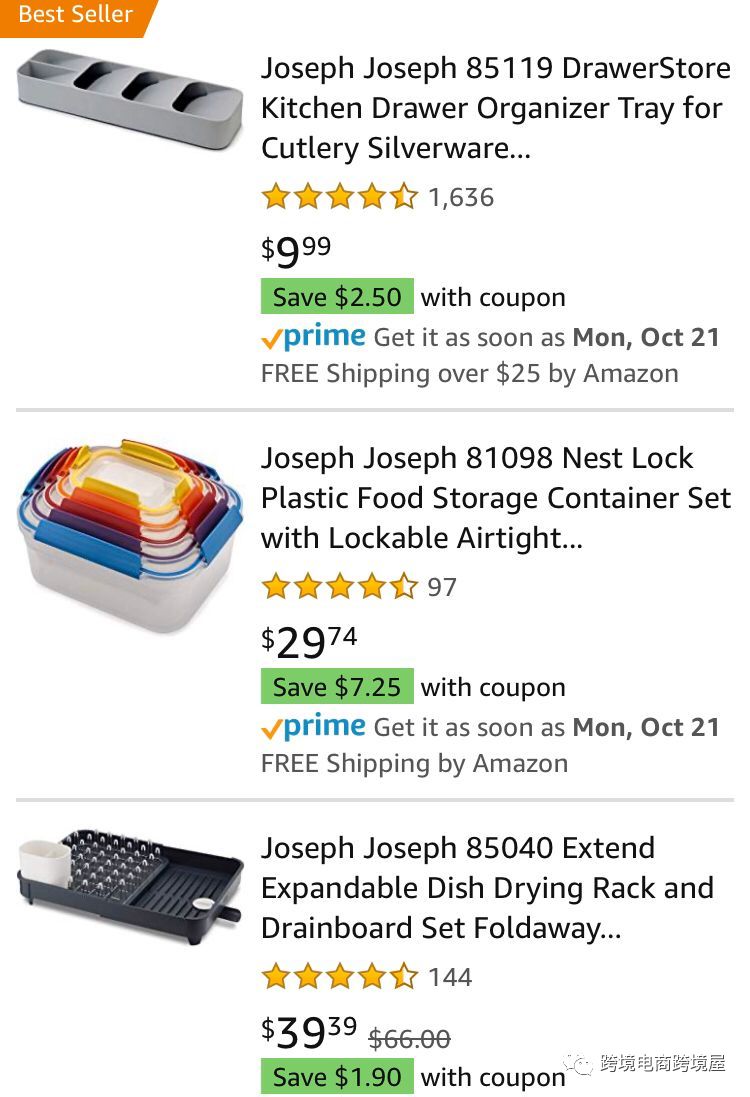This screenshot has width=750, height=1097.
Task: Open Joseph Joseph 81098 Nest Lock title link
Action: (496, 497)
